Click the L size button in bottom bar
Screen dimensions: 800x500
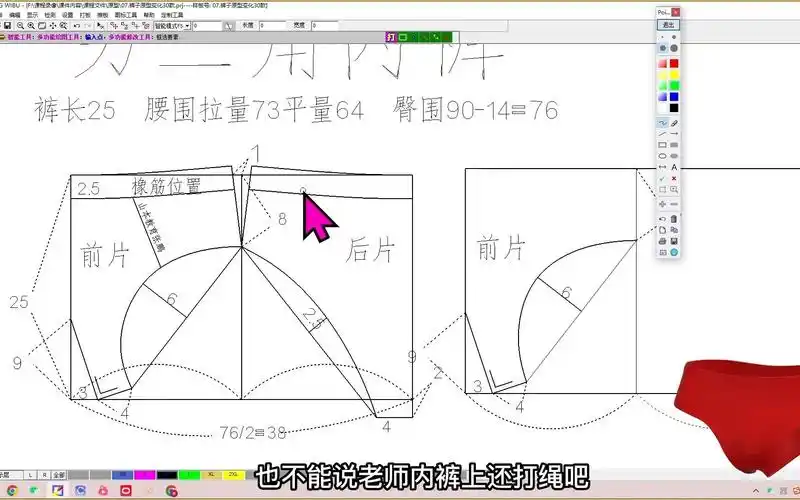tap(31, 474)
